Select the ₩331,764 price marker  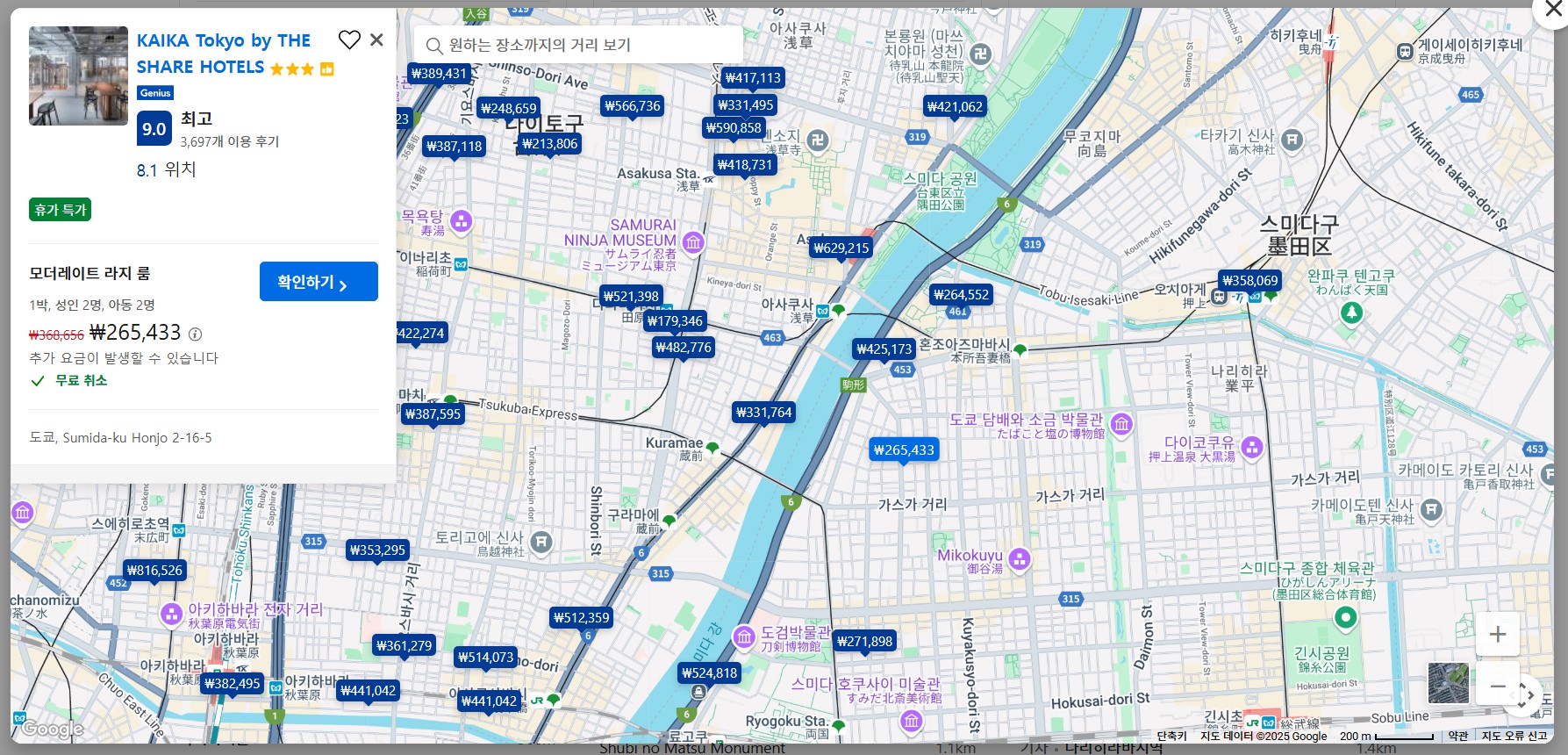[764, 412]
